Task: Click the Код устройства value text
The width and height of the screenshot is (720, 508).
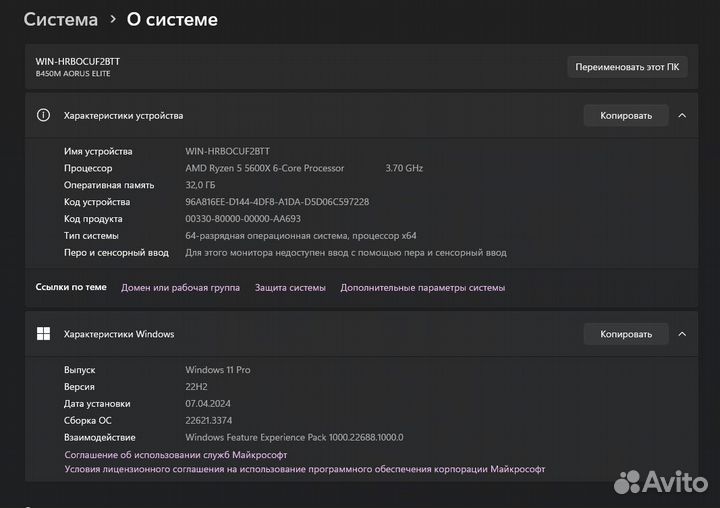Action: click(277, 202)
